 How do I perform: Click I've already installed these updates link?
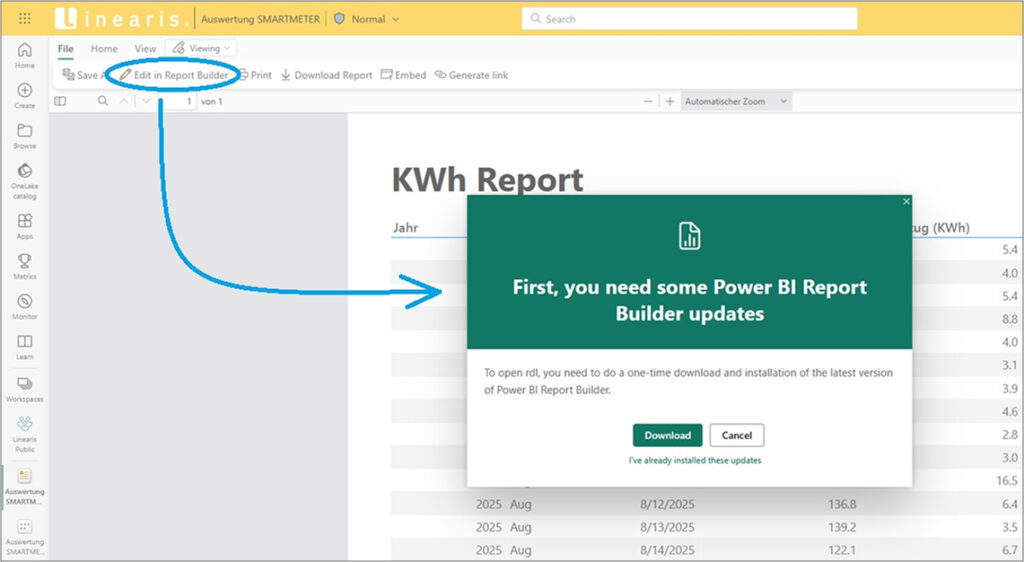tap(695, 460)
